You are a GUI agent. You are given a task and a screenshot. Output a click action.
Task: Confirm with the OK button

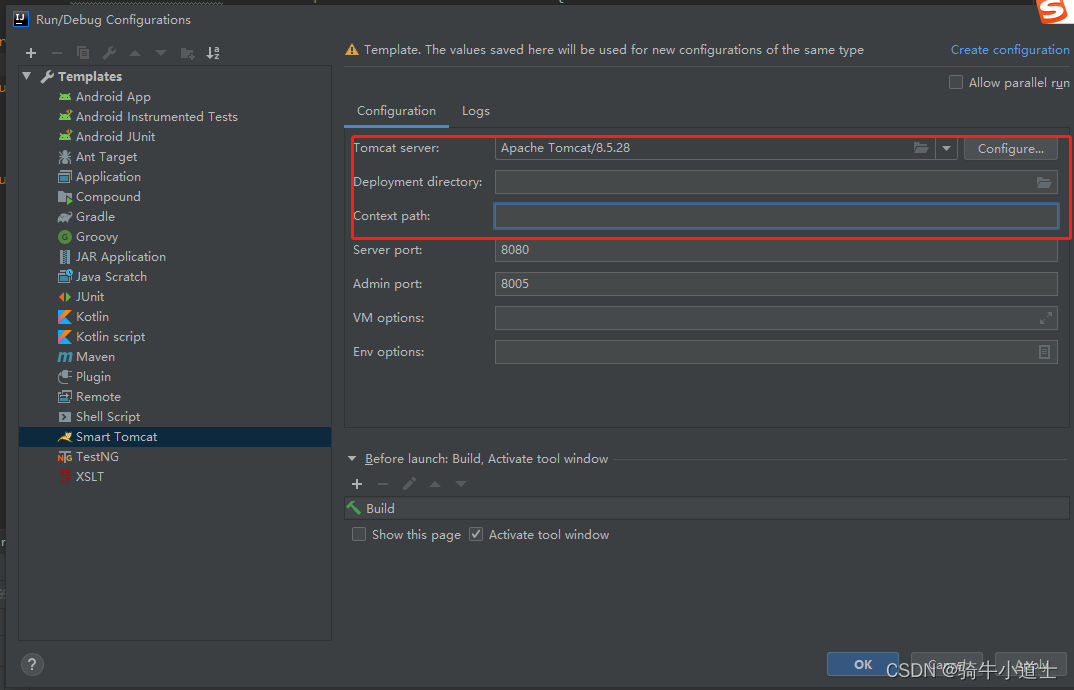[862, 664]
